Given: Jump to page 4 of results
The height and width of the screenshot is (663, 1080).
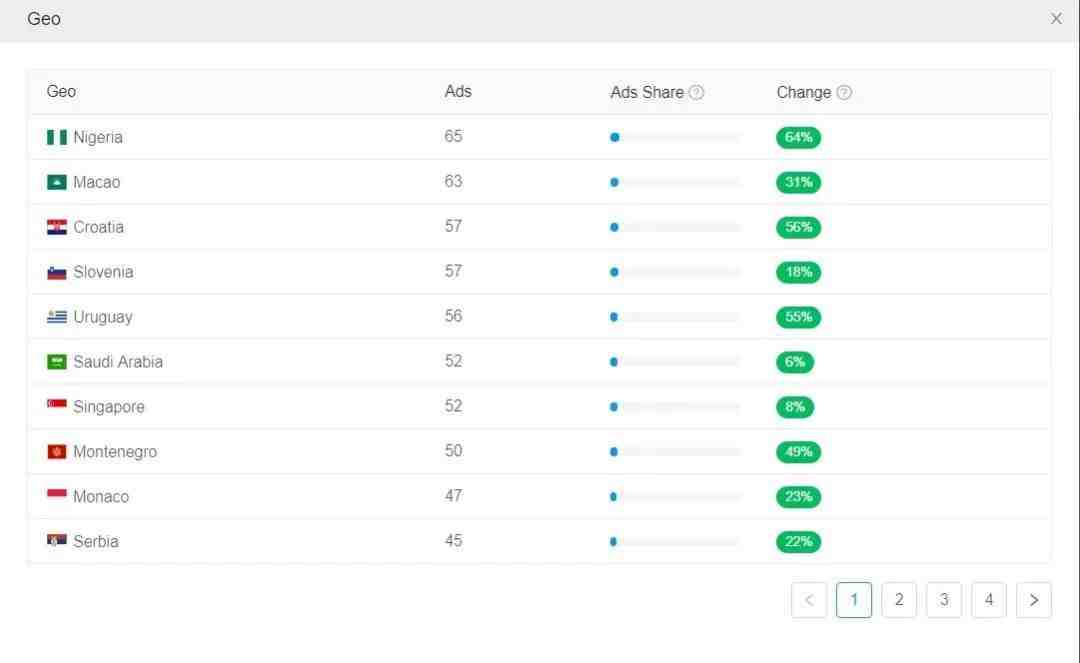Looking at the screenshot, I should (988, 600).
